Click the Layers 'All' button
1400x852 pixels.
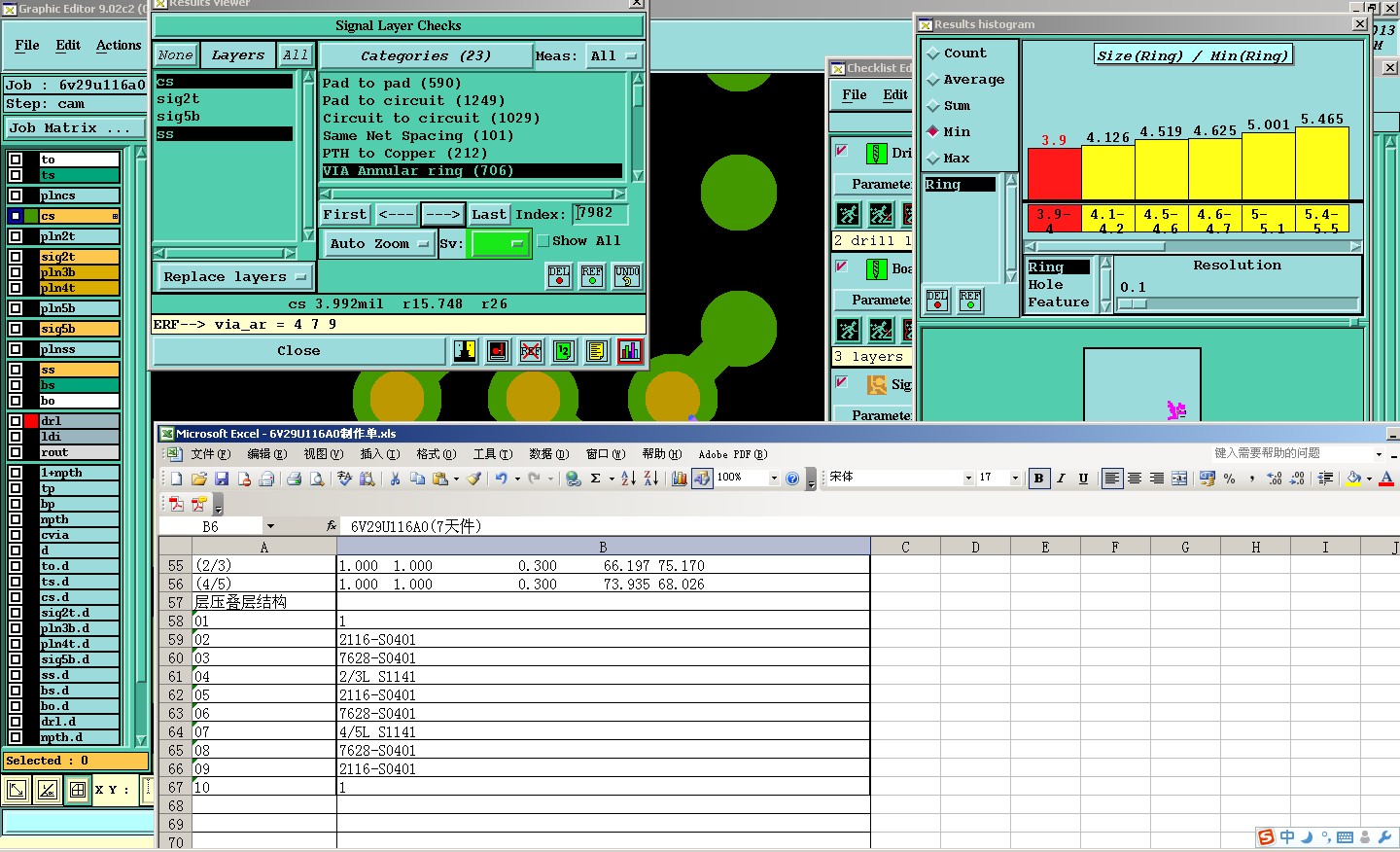click(296, 55)
